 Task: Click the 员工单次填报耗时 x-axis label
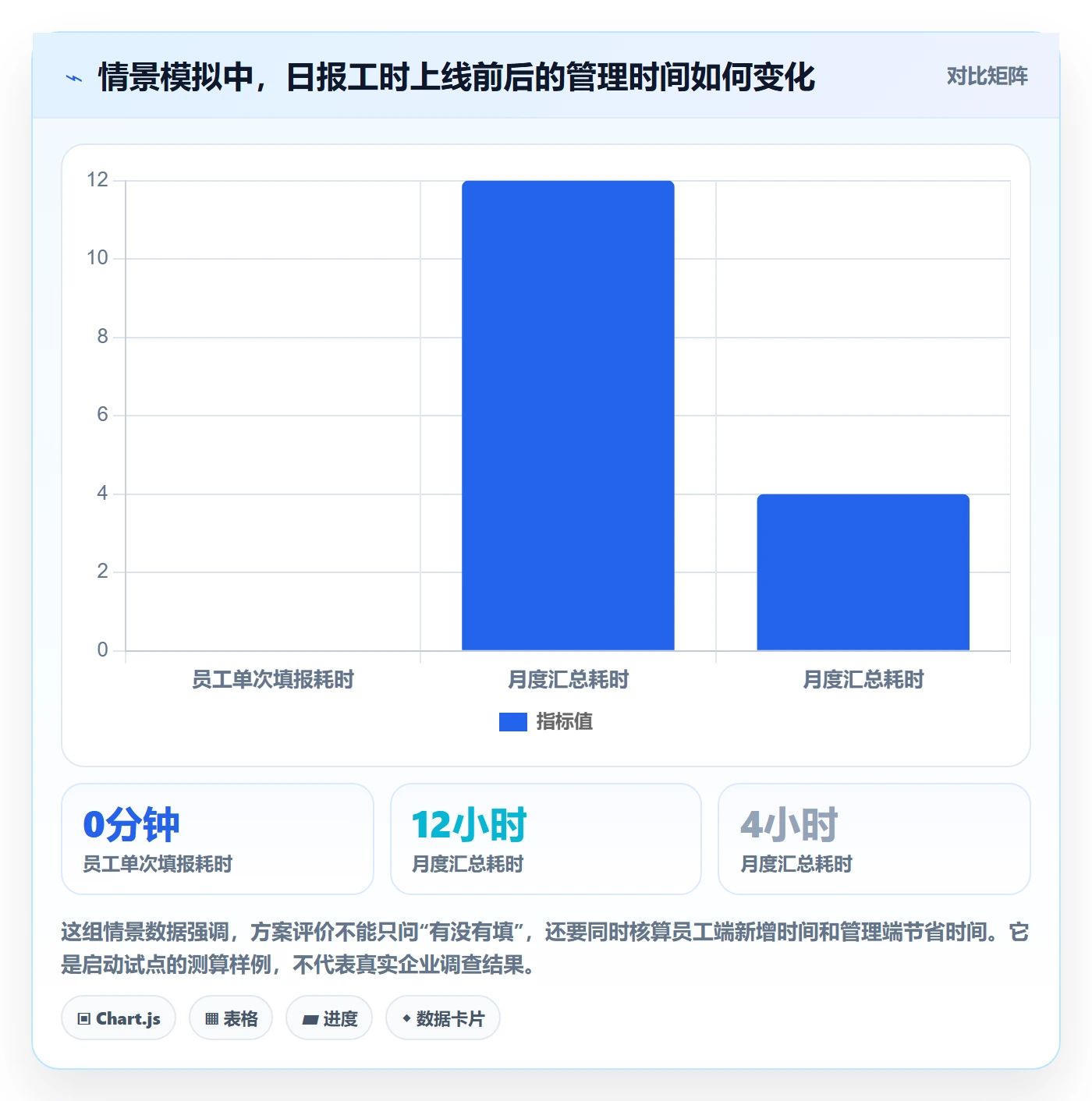pyautogui.click(x=273, y=680)
